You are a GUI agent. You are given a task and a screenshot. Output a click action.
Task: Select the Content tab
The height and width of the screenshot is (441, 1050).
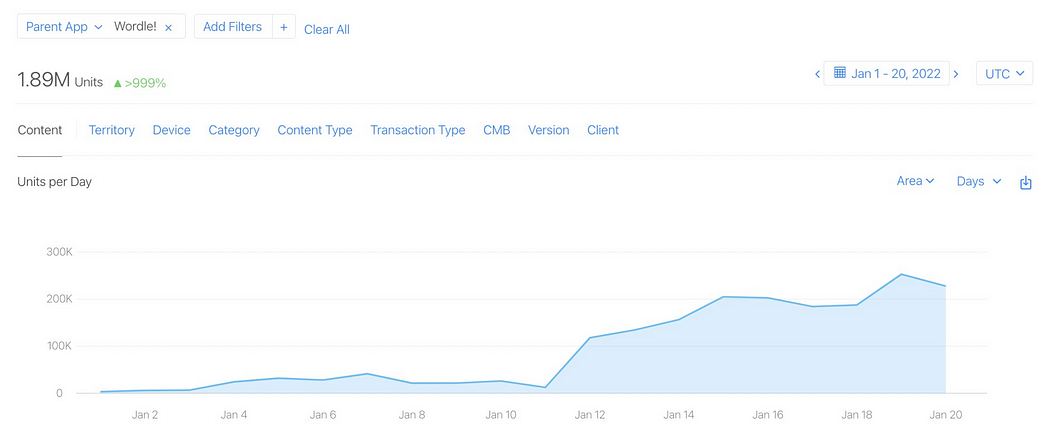click(x=40, y=130)
